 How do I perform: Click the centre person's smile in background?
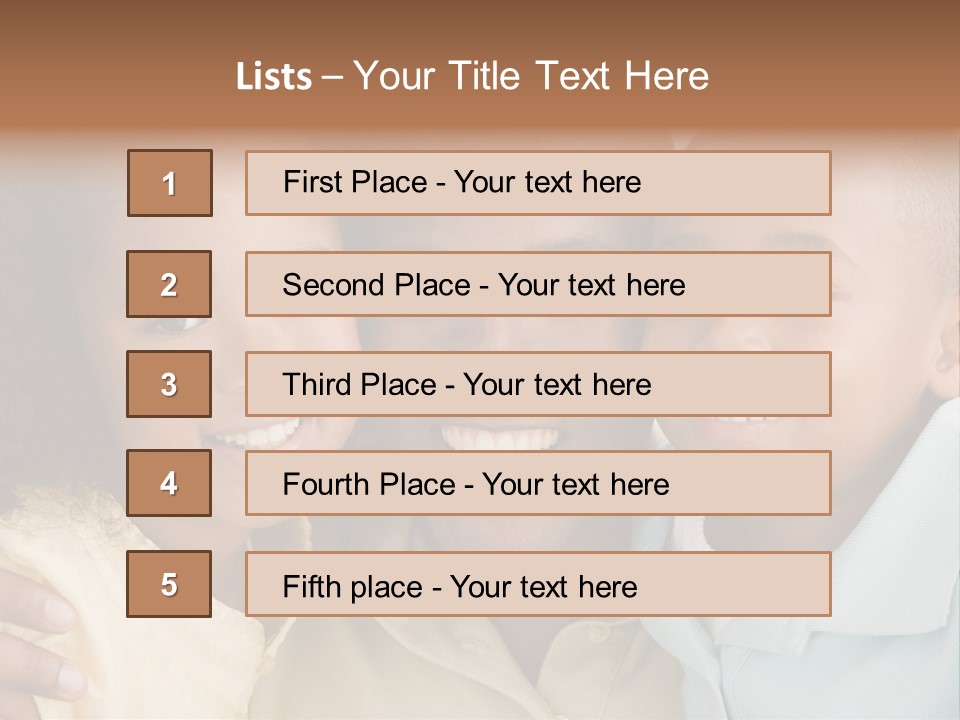[x=480, y=437]
